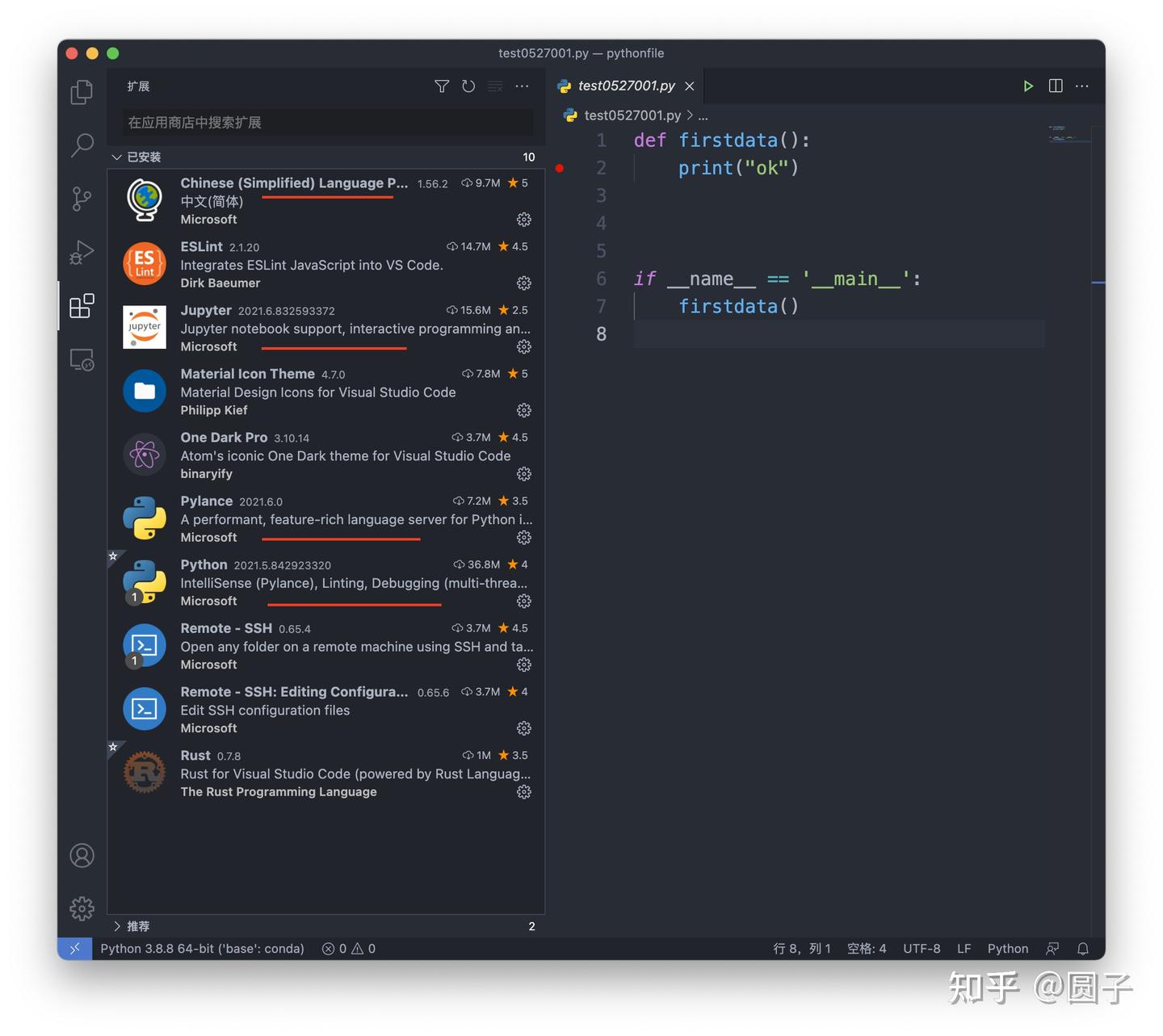Expand the 推荐 extensions section
This screenshot has height=1036, width=1163.
pyautogui.click(x=118, y=926)
